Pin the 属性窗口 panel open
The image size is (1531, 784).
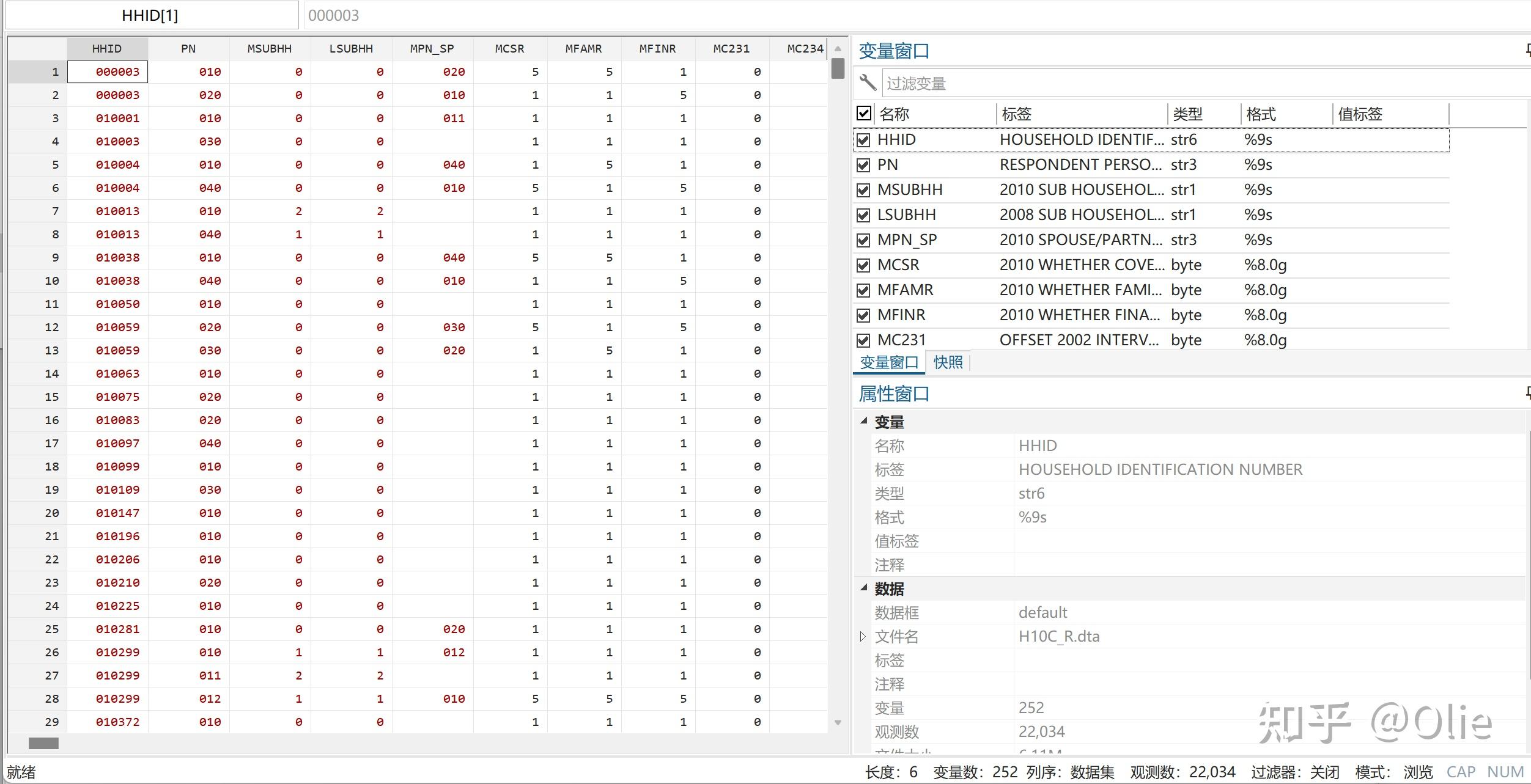(1527, 394)
